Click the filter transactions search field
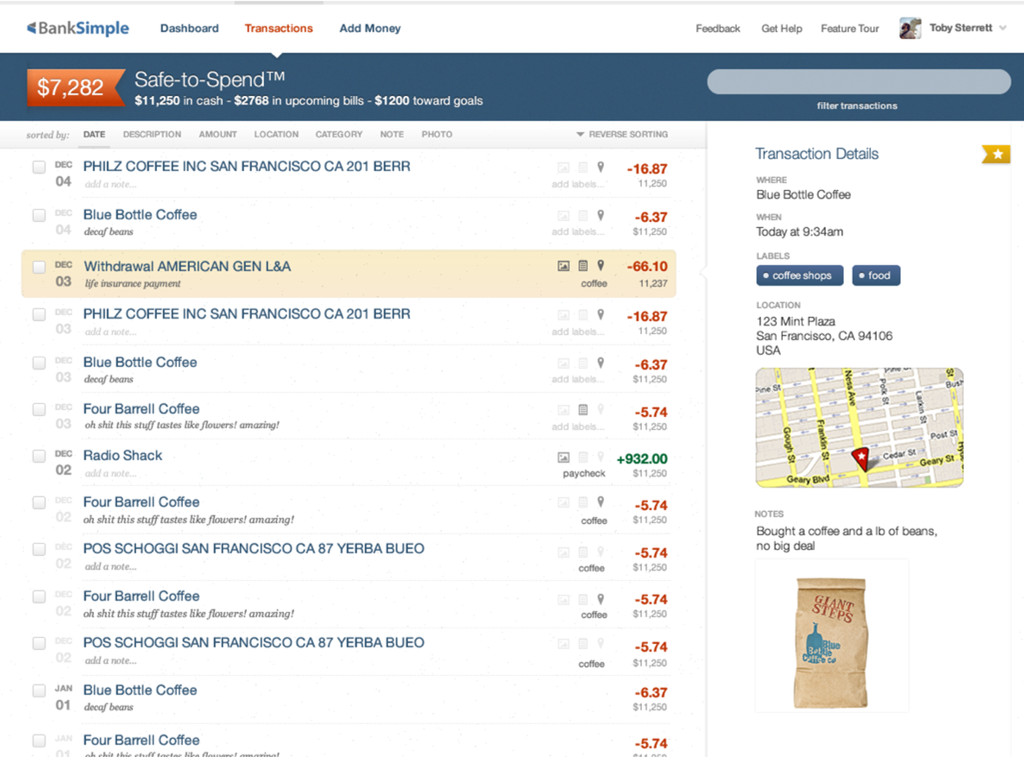The height and width of the screenshot is (768, 1024). 859,82
